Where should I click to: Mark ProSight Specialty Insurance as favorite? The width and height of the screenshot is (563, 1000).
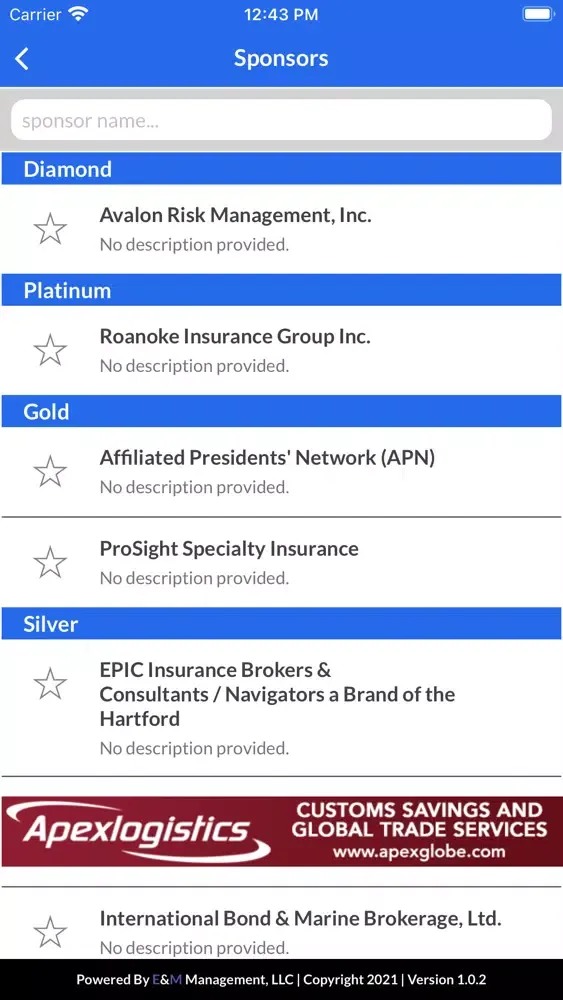point(50,562)
